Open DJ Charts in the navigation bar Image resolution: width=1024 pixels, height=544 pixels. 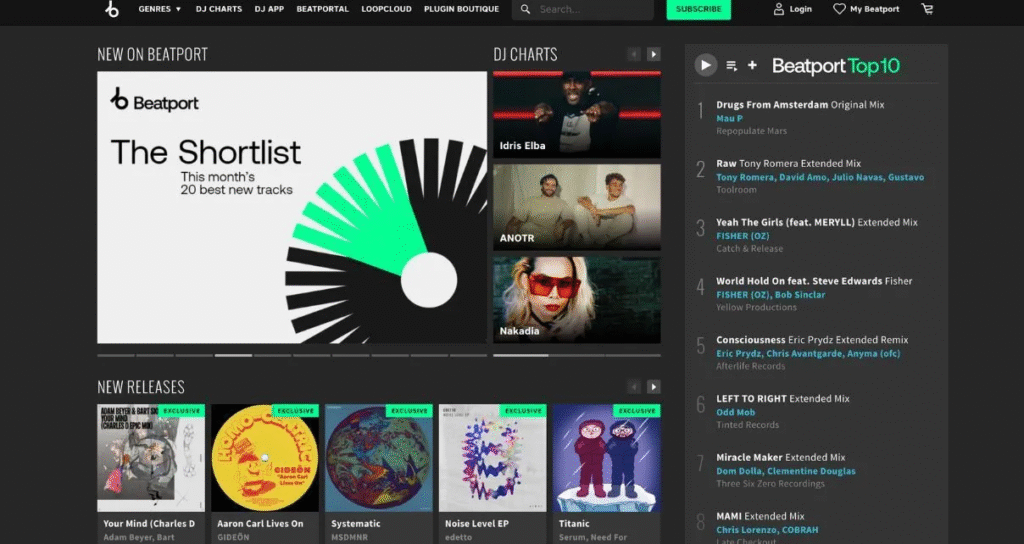point(219,9)
